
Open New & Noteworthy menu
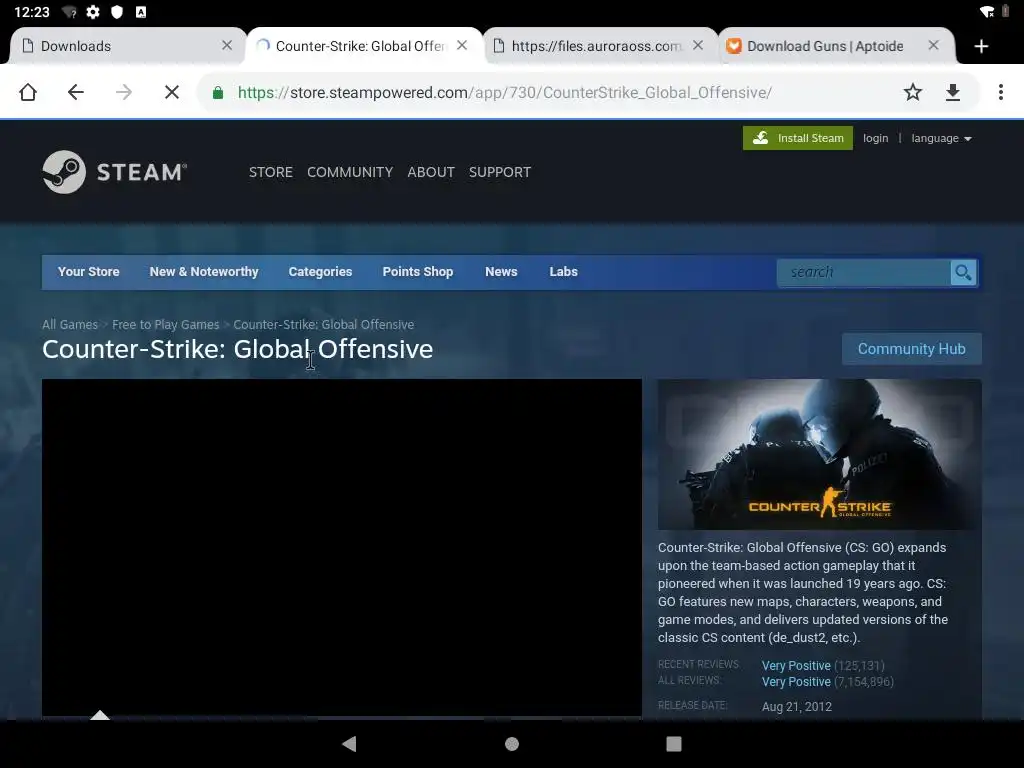click(x=204, y=272)
